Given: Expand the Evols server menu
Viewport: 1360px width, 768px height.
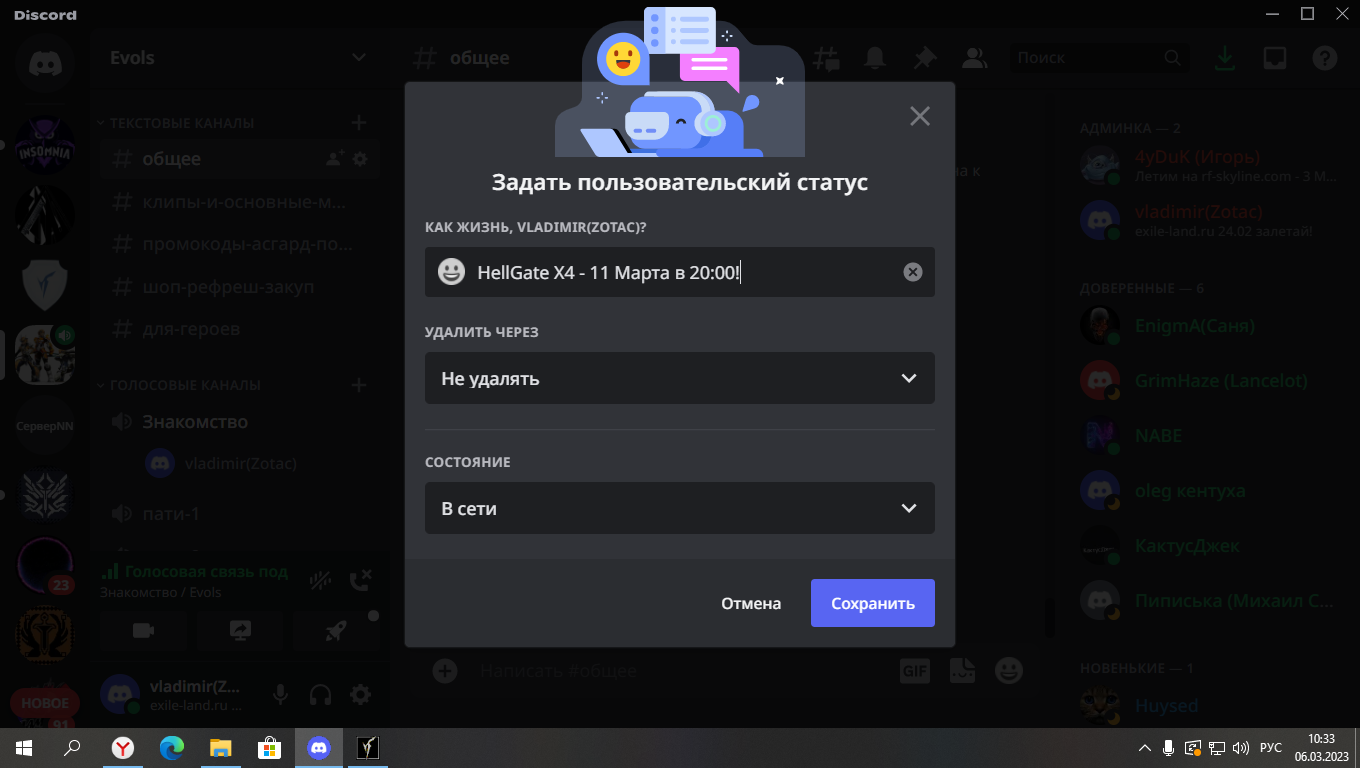Looking at the screenshot, I should 238,57.
